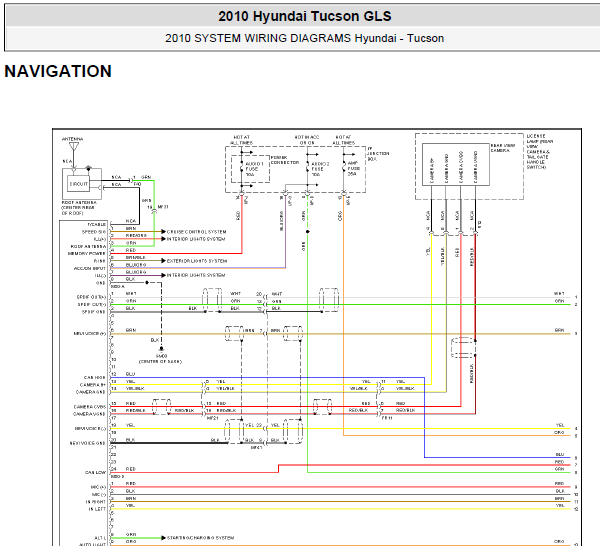
Task: Click the MEMORY POWER pin label
Action: point(86,254)
